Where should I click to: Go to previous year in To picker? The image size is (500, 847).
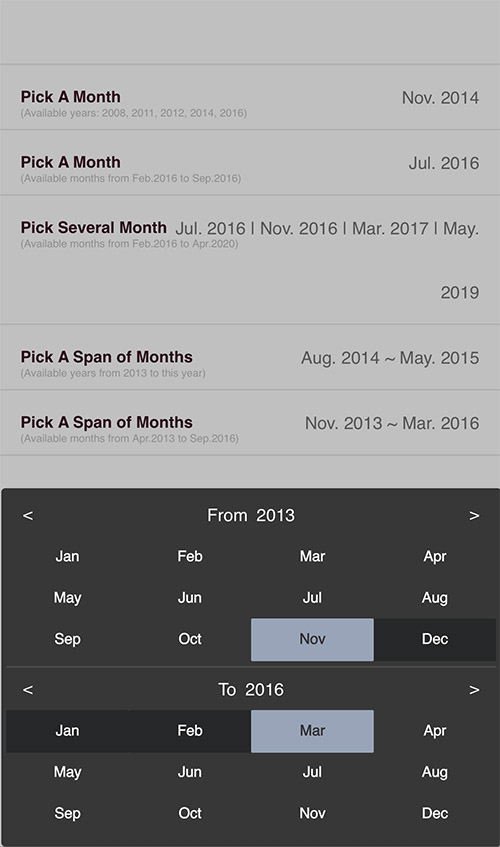(x=28, y=690)
